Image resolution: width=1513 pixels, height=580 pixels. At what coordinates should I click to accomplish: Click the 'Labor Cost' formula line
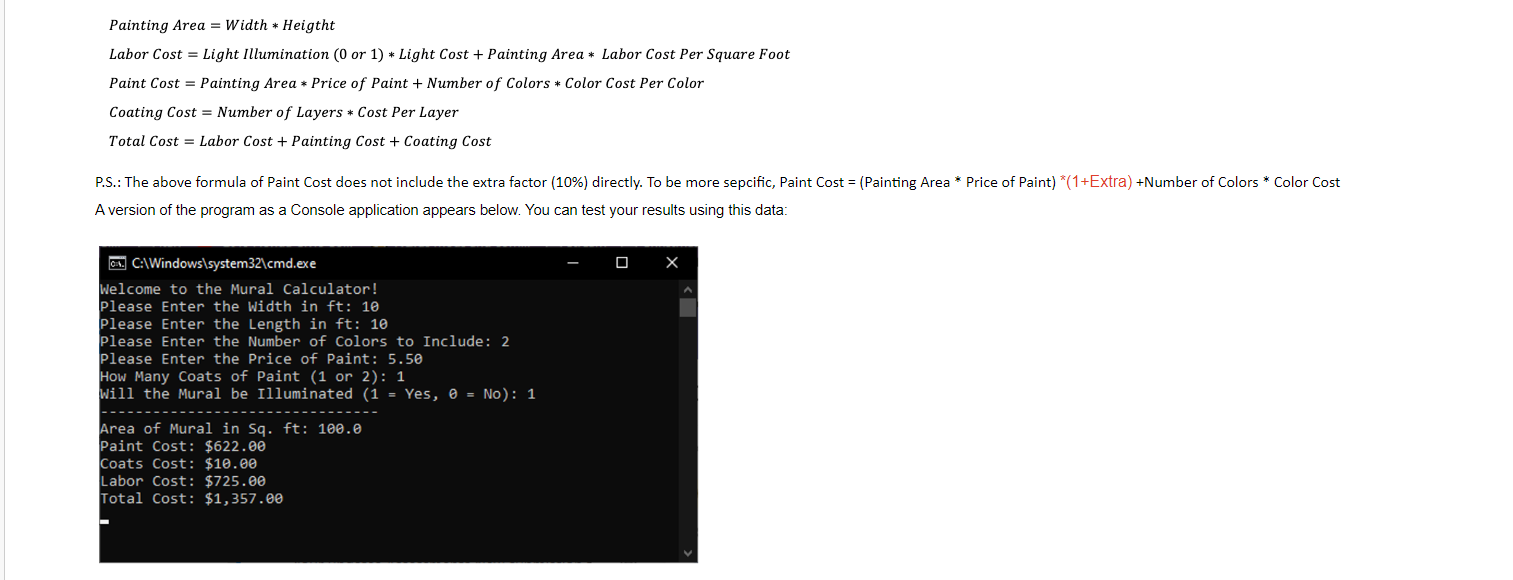448,54
